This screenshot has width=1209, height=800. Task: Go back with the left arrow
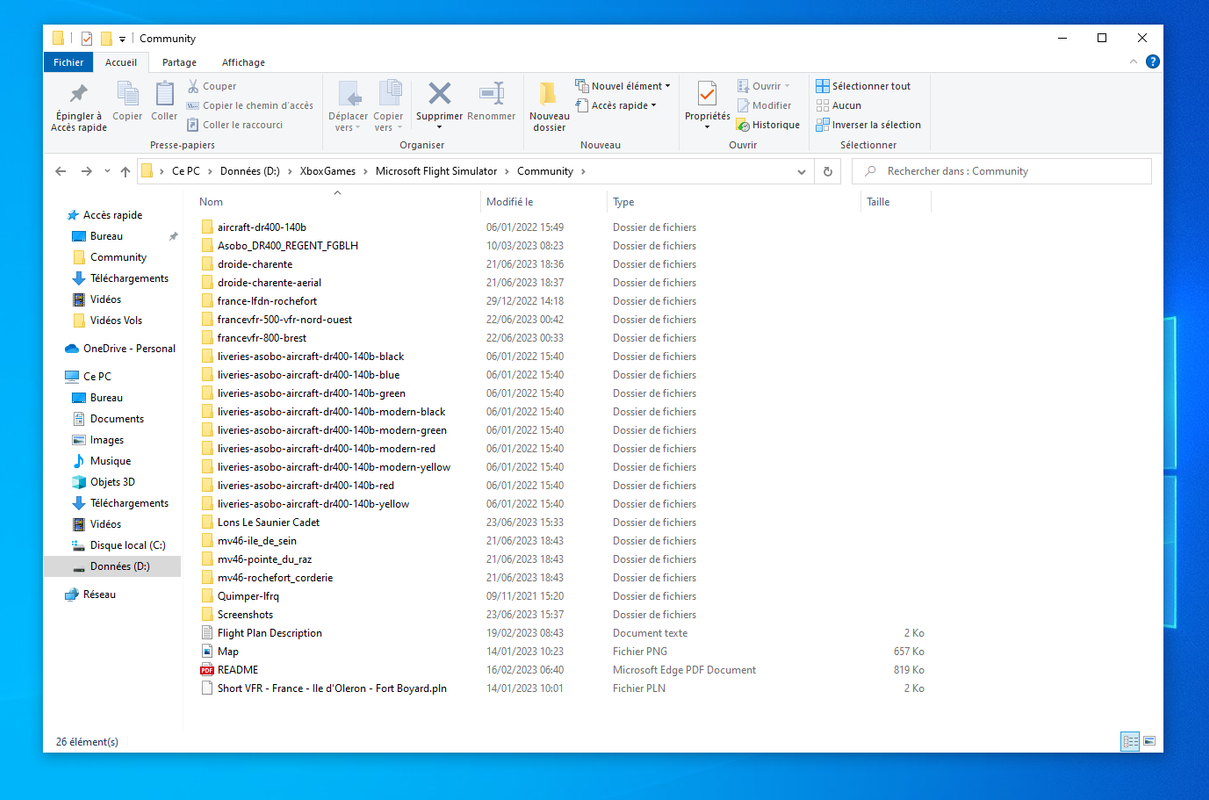(61, 171)
